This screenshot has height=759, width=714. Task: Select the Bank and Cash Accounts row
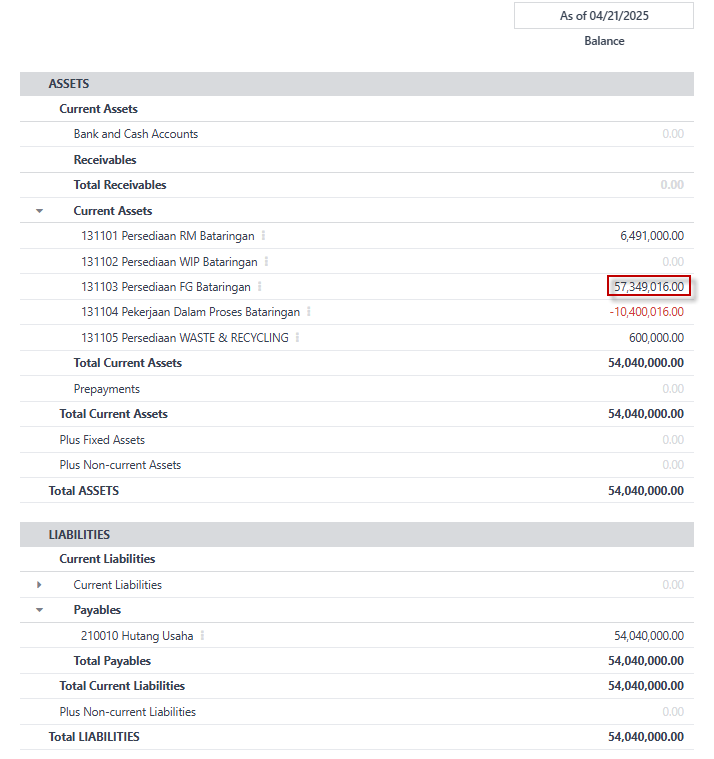tap(136, 134)
